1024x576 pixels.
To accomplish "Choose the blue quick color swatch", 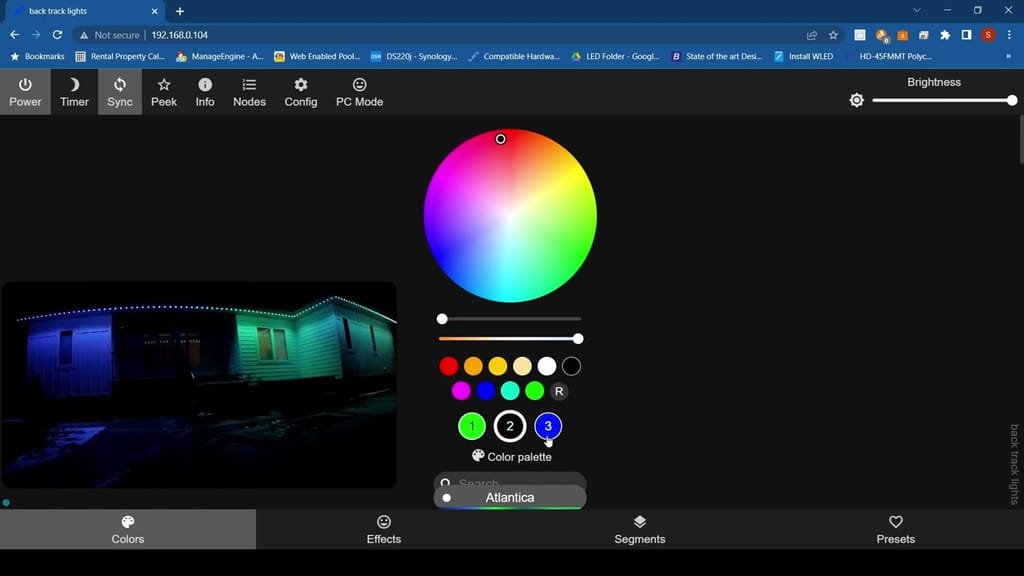I will (485, 391).
